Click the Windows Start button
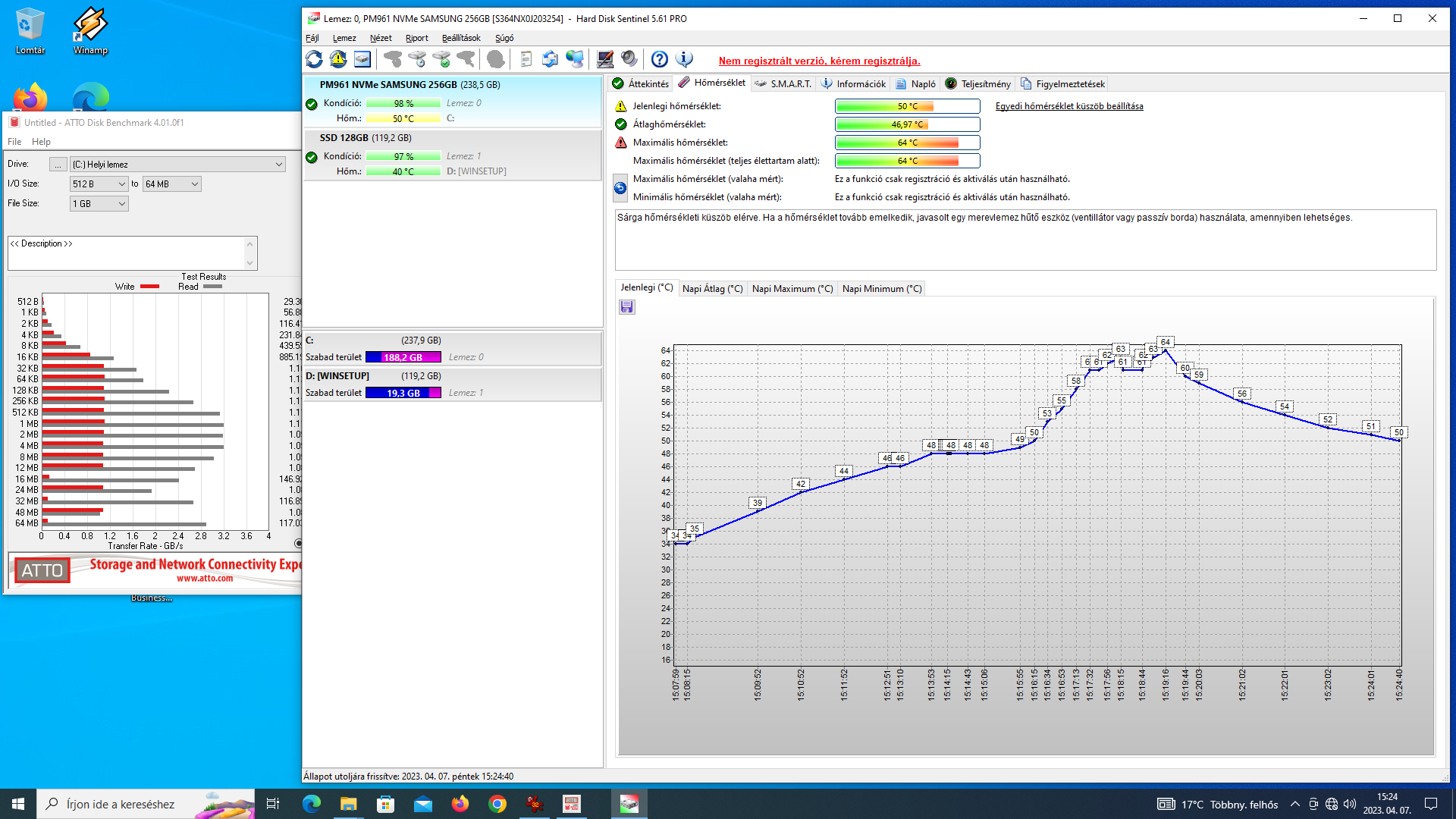This screenshot has height=819, width=1456. coord(18,804)
